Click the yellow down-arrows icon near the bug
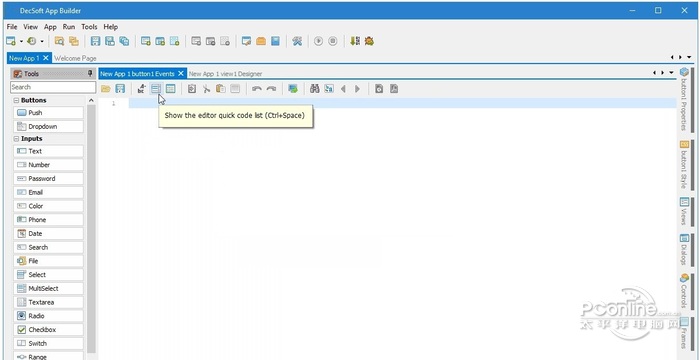 pyautogui.click(x=354, y=41)
